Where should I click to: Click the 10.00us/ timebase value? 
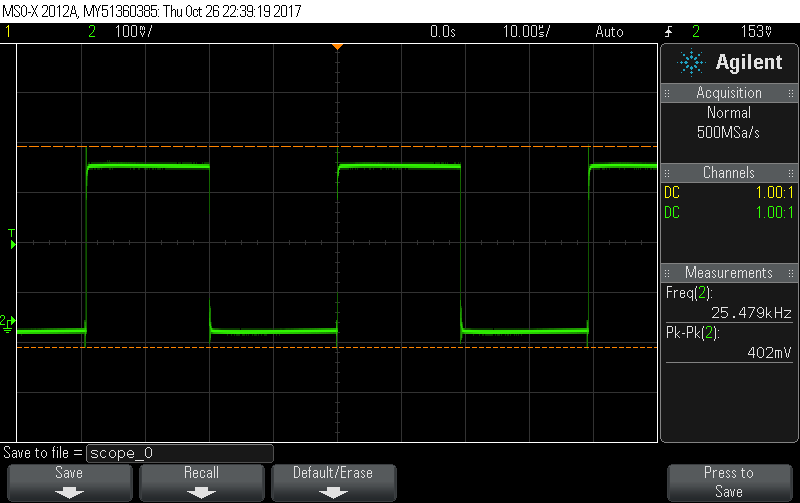(x=527, y=32)
